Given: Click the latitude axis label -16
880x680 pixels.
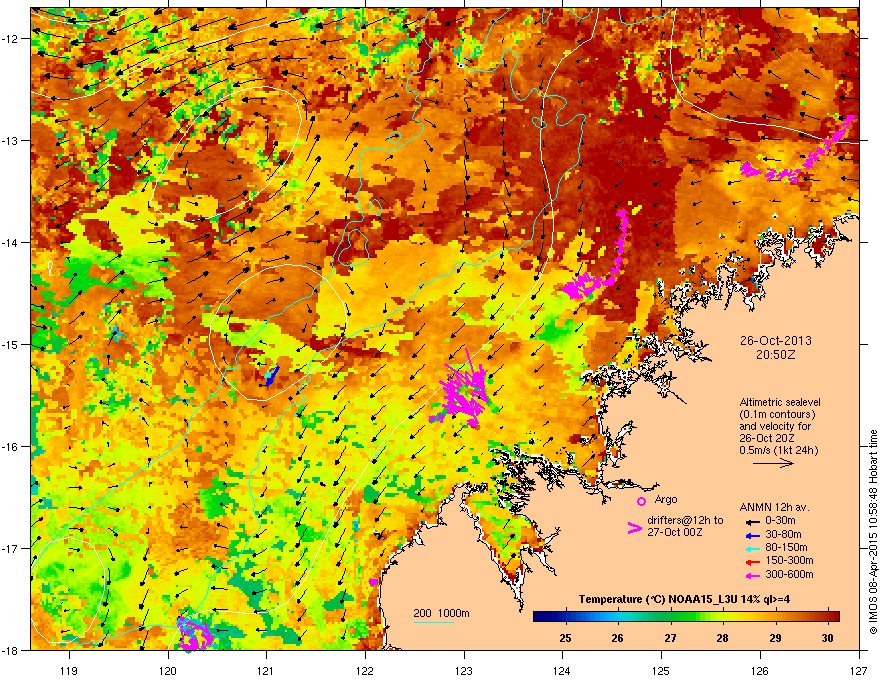Looking at the screenshot, I should [x=10, y=447].
